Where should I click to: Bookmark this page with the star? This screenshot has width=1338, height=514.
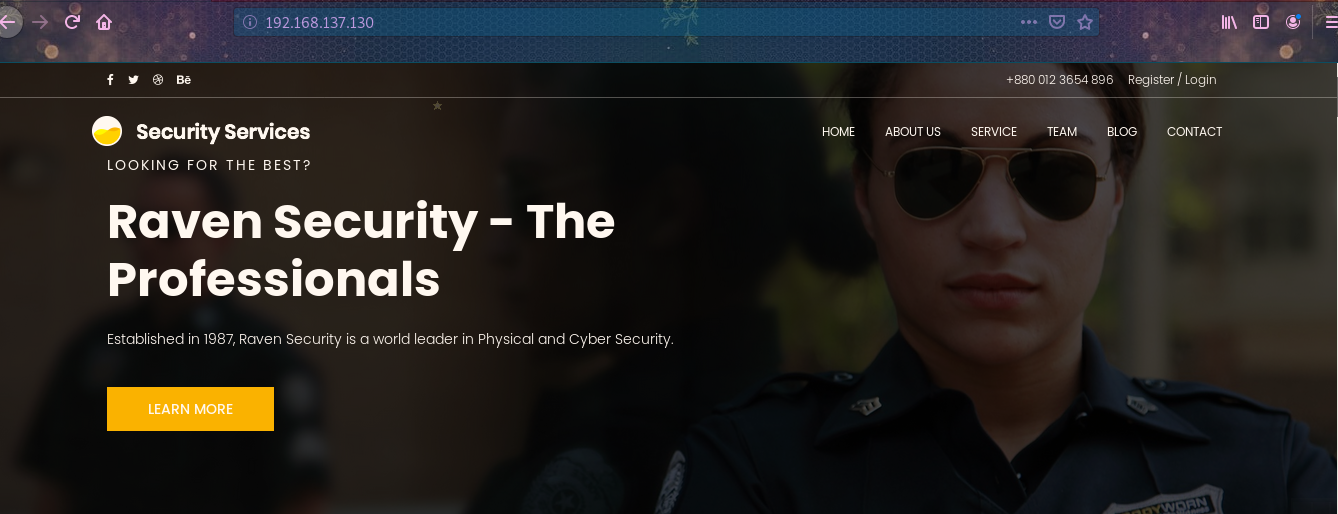coord(1085,22)
